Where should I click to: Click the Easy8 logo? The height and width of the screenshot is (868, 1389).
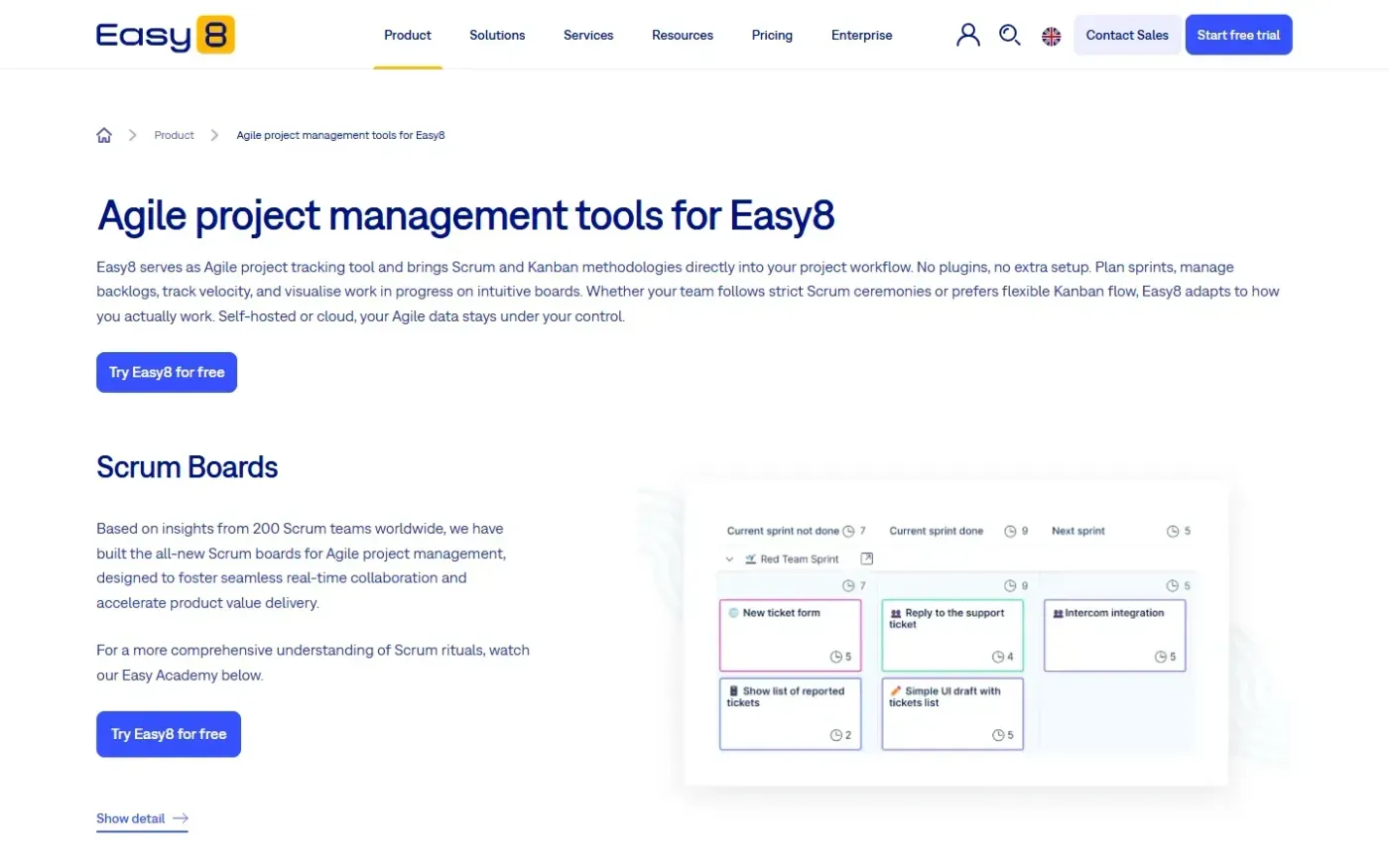166,36
